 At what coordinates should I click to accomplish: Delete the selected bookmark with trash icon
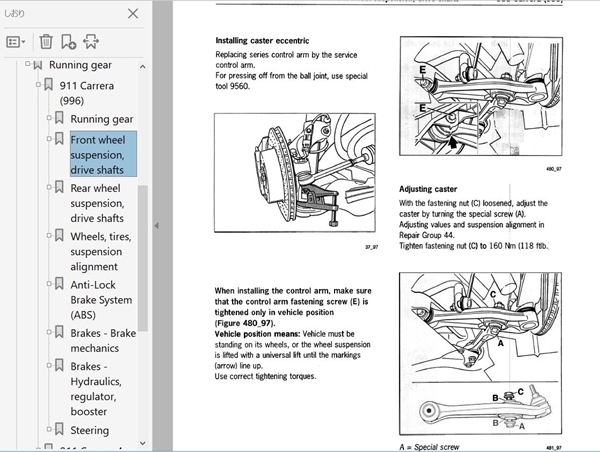click(46, 41)
